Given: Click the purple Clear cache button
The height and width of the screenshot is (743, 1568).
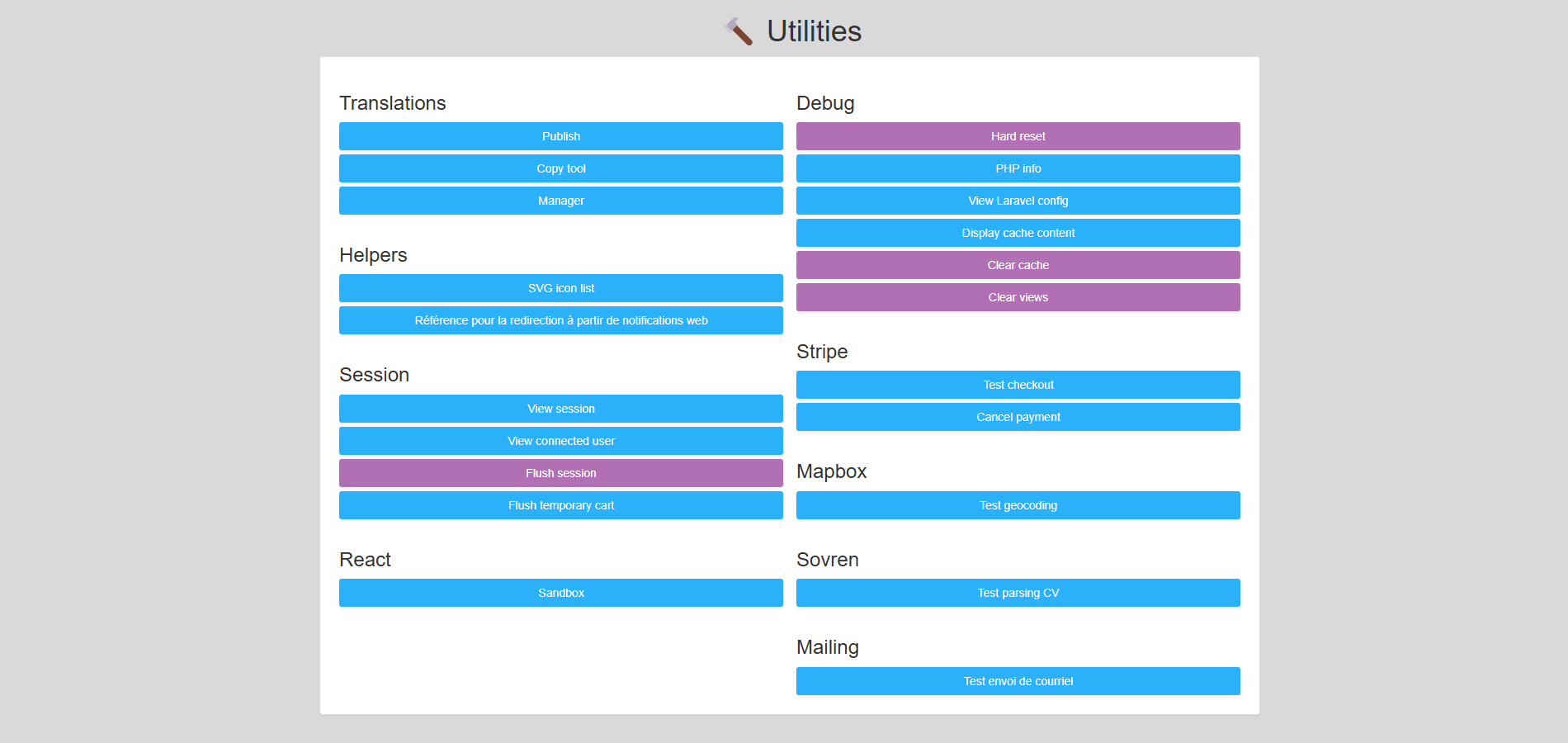Looking at the screenshot, I should tap(1018, 265).
